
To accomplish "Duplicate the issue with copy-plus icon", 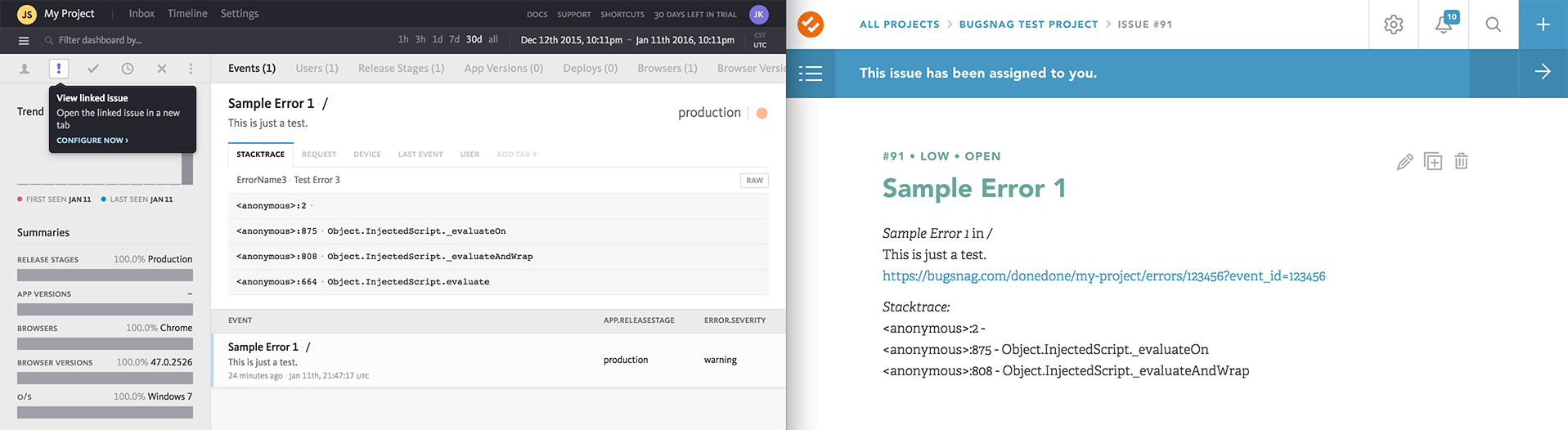I will pyautogui.click(x=1433, y=161).
